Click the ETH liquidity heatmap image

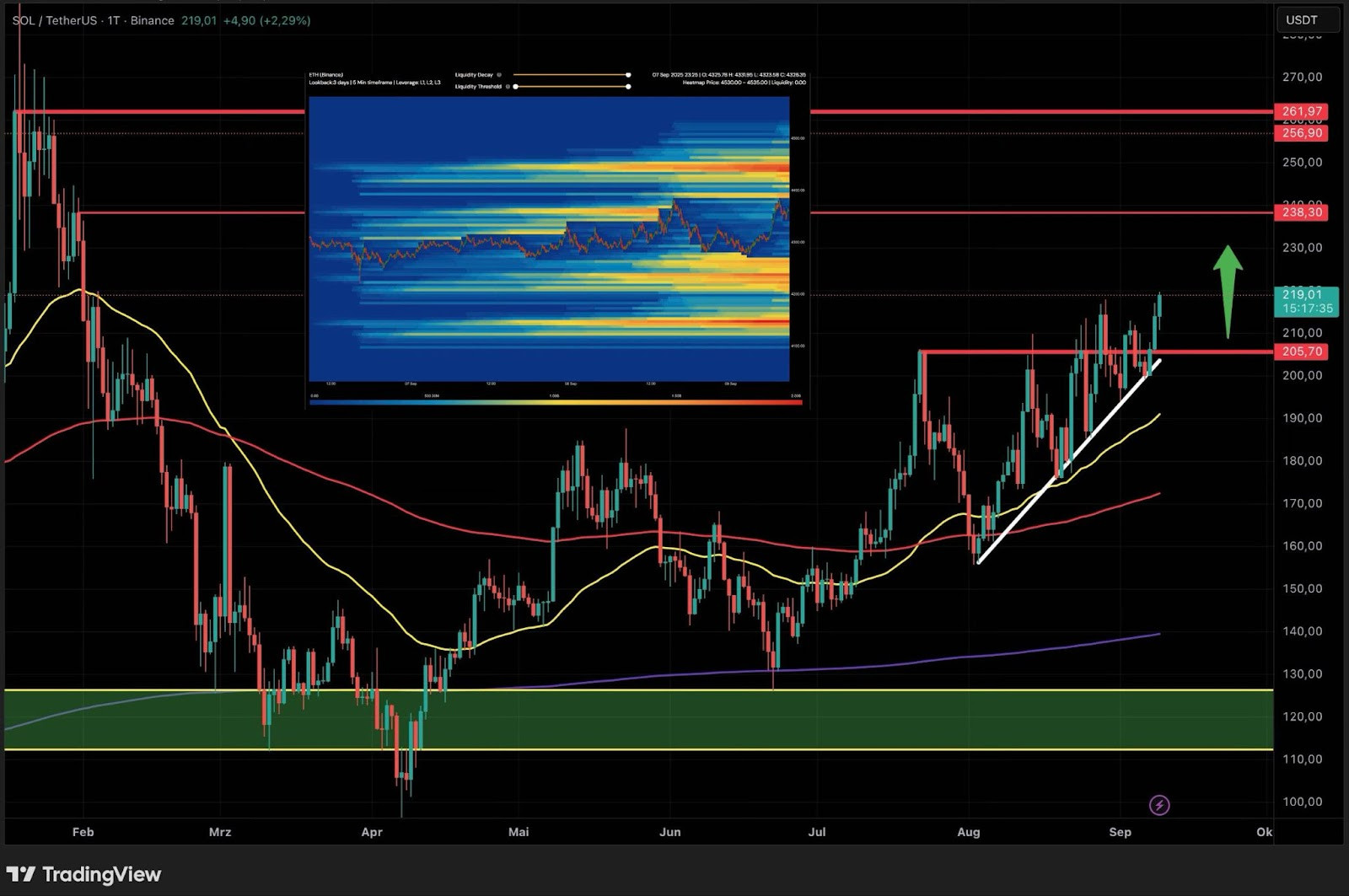point(549,239)
